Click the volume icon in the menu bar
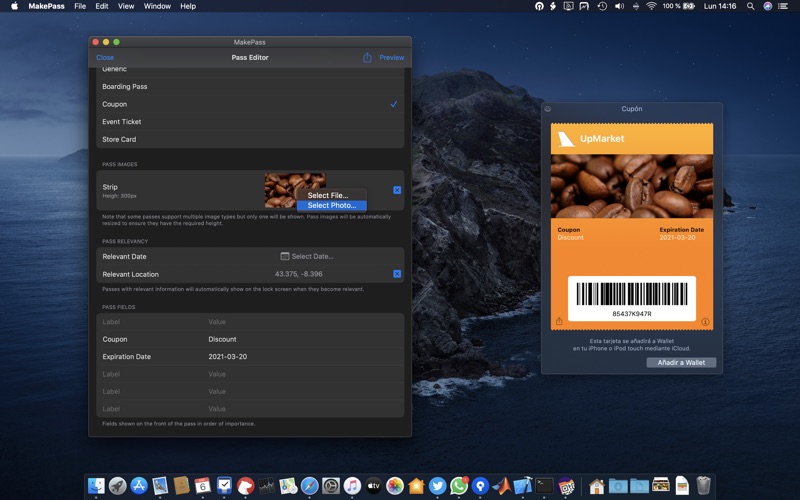The height and width of the screenshot is (500, 800). (619, 6)
